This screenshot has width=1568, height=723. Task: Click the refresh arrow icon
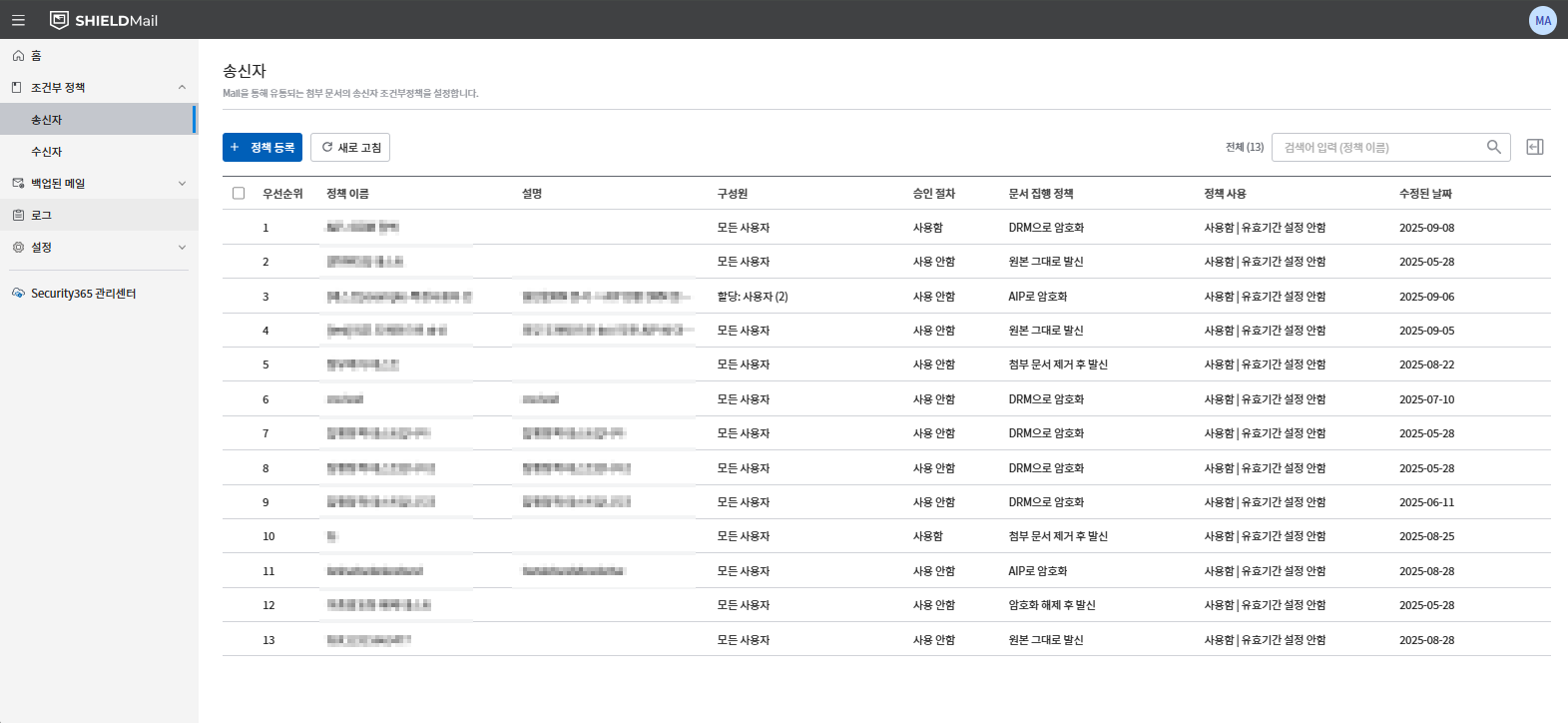tap(327, 147)
